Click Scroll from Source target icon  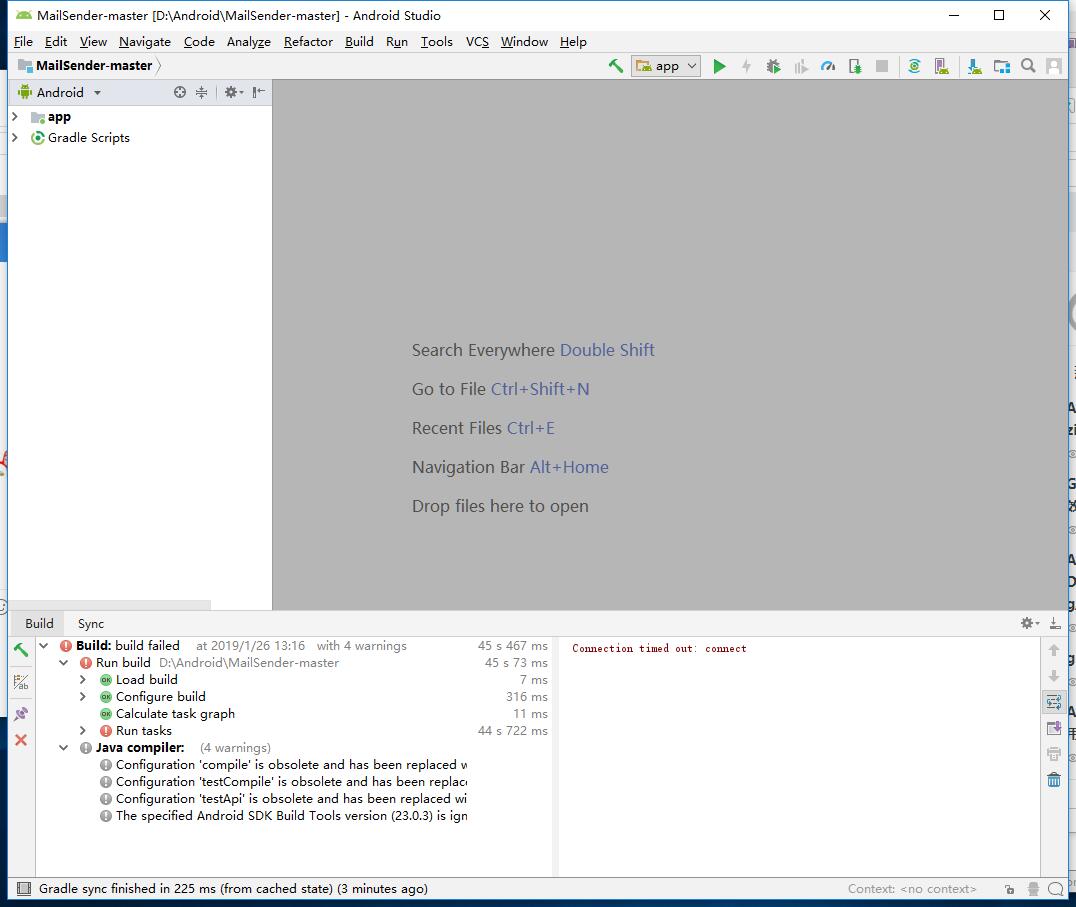pos(180,92)
